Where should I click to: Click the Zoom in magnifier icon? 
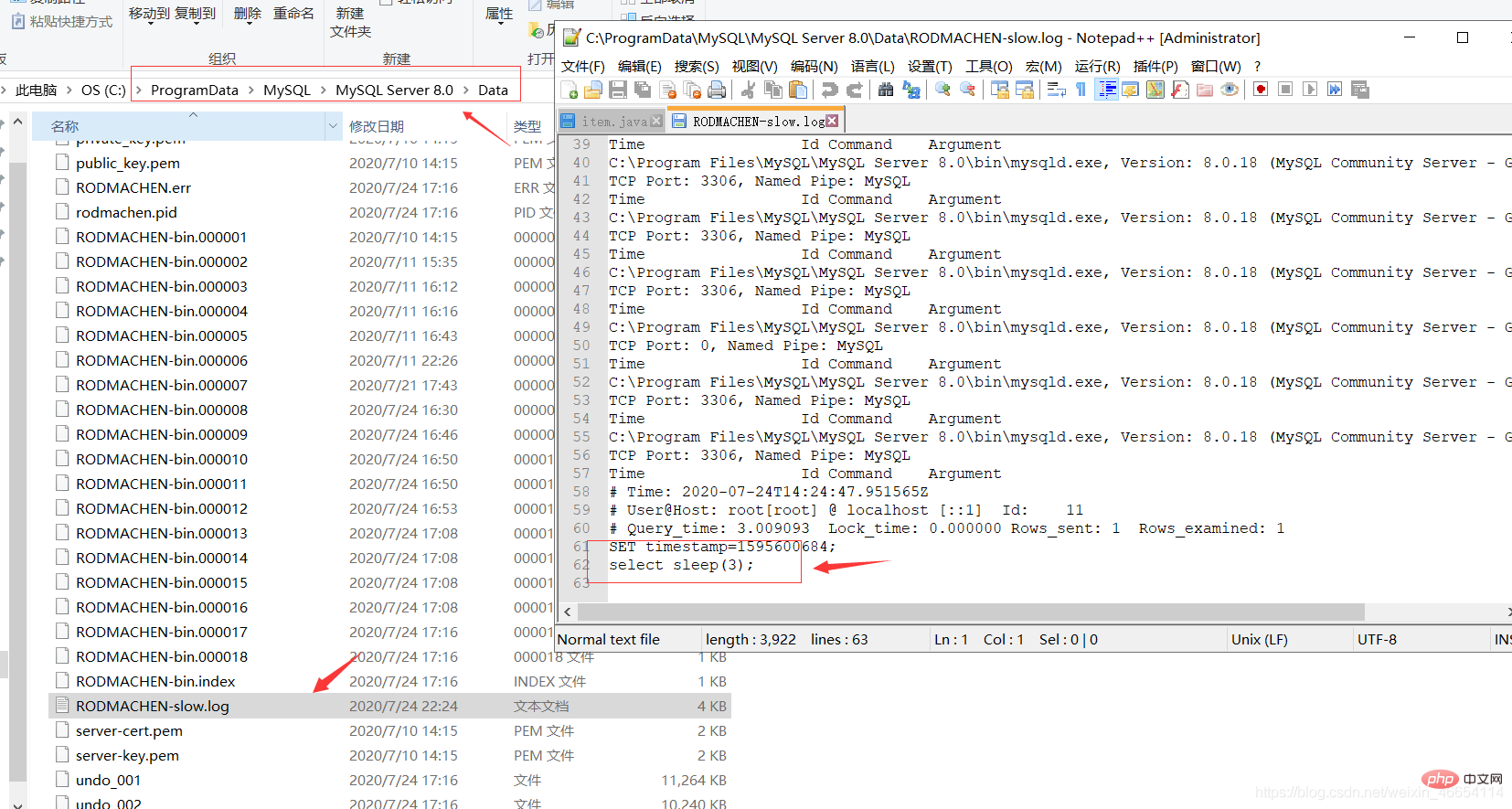pyautogui.click(x=942, y=90)
